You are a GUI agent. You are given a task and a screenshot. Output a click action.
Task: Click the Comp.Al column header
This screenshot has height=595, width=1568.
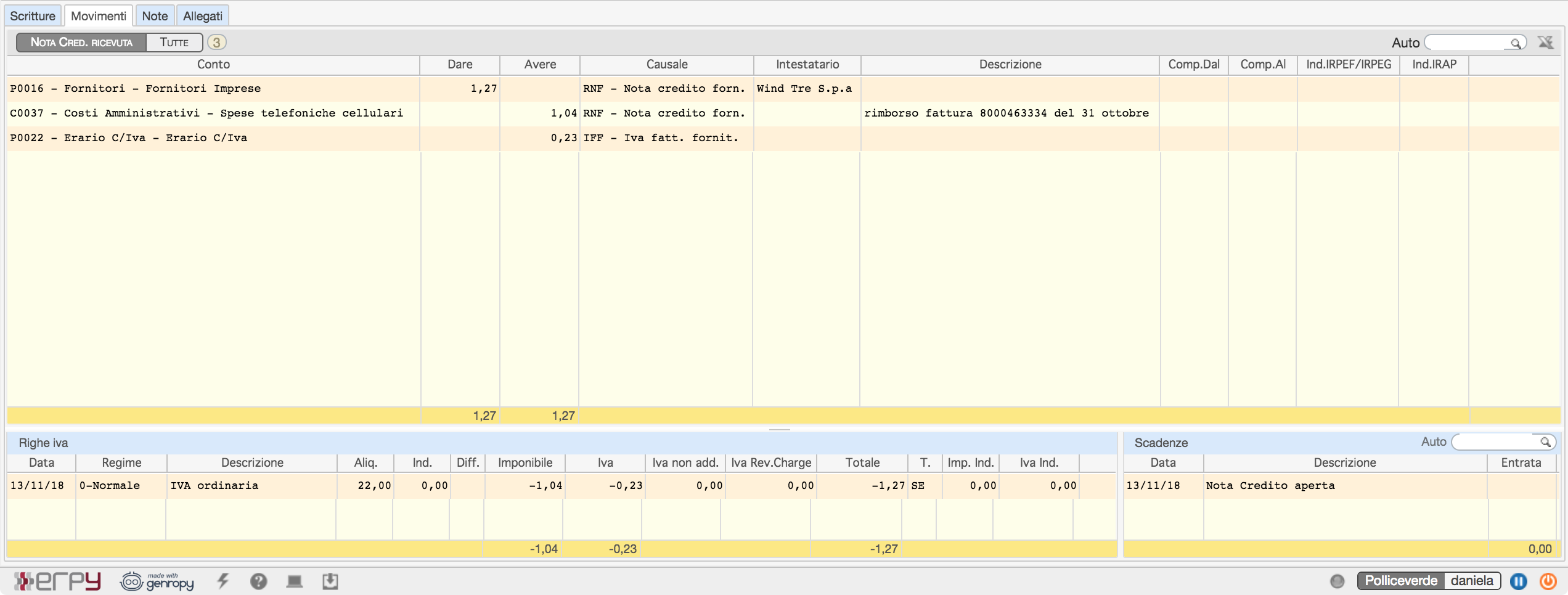(x=1263, y=65)
